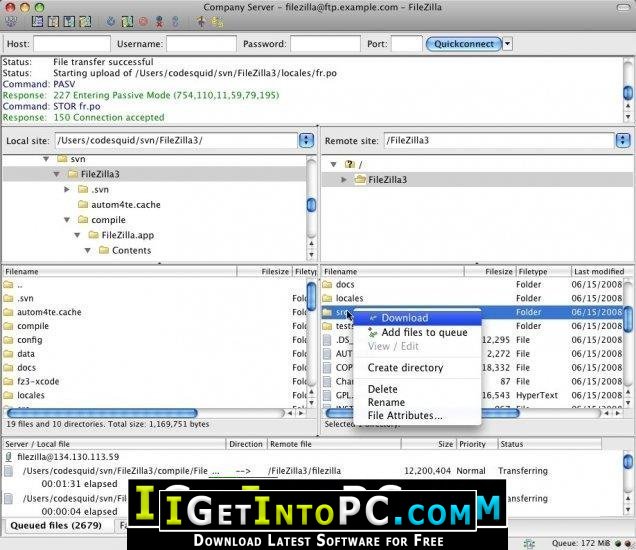The height and width of the screenshot is (550, 636).
Task: Collapse the FileZilla.app tree folder
Action: [77, 235]
